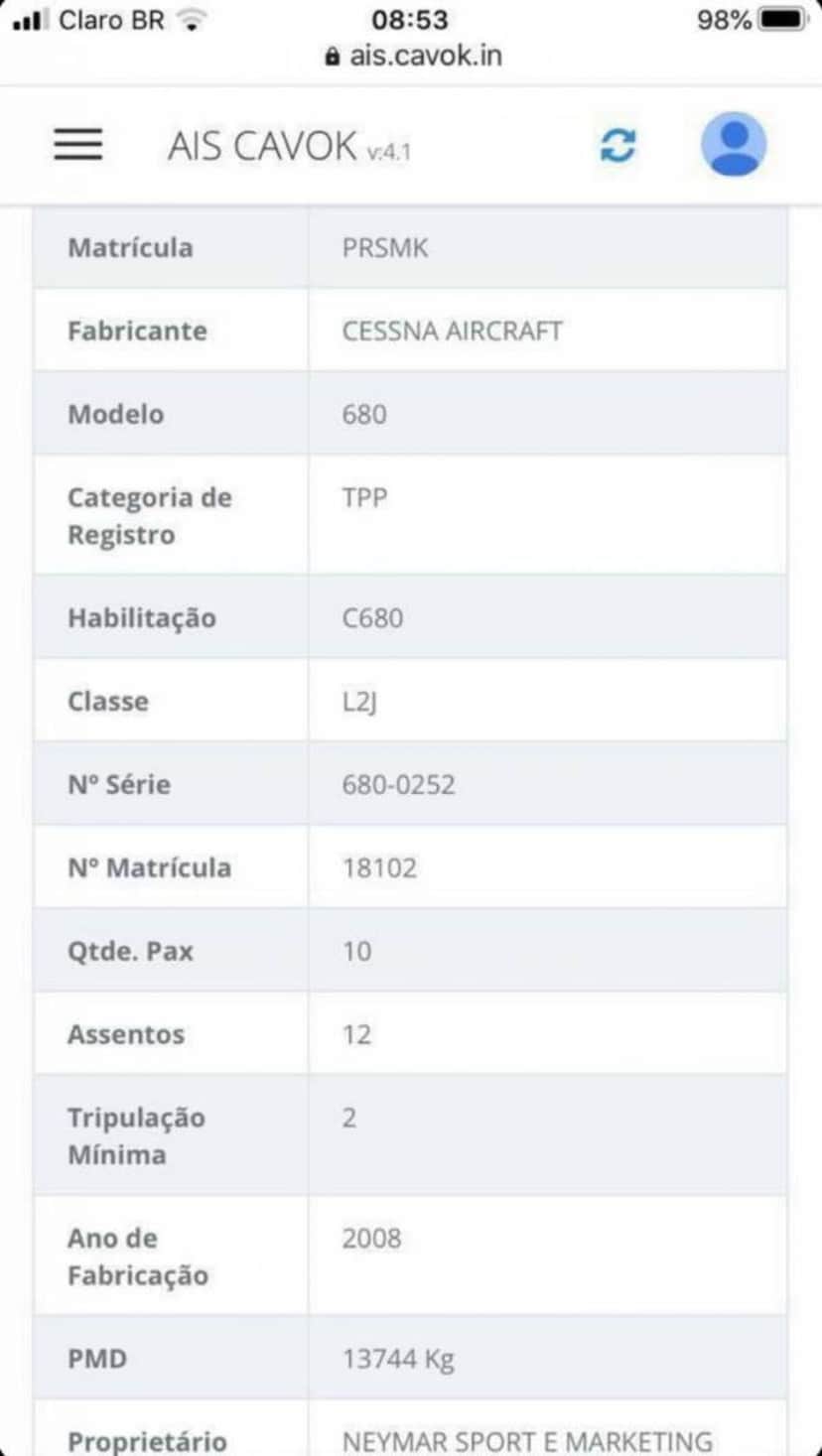822x1456 pixels.
Task: Open the hamburger menu
Action: coord(77,145)
